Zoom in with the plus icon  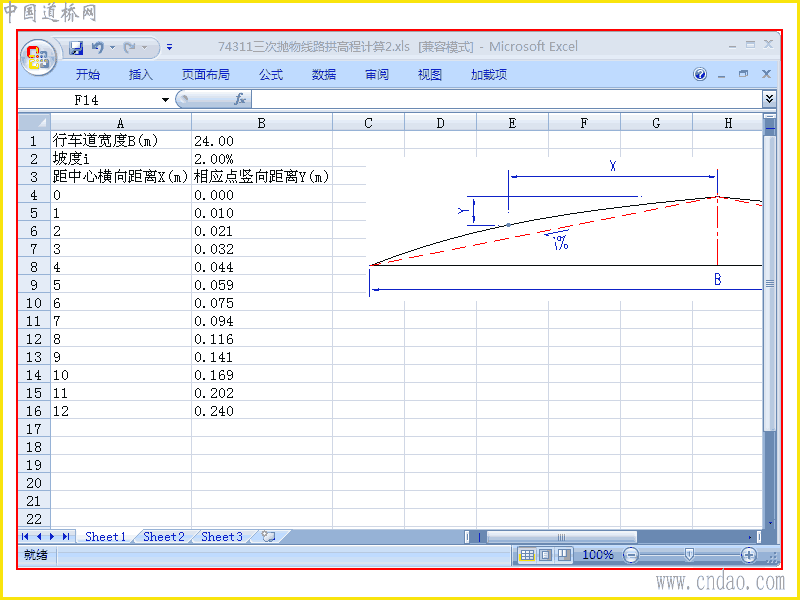748,555
